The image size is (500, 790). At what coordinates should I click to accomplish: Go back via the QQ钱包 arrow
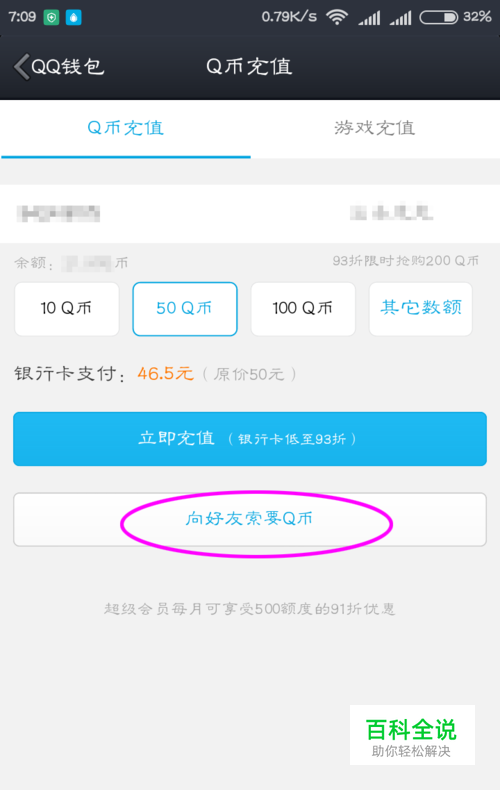point(58,67)
